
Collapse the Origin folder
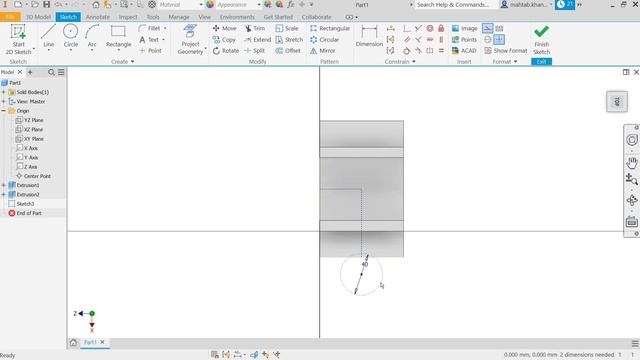(4, 111)
